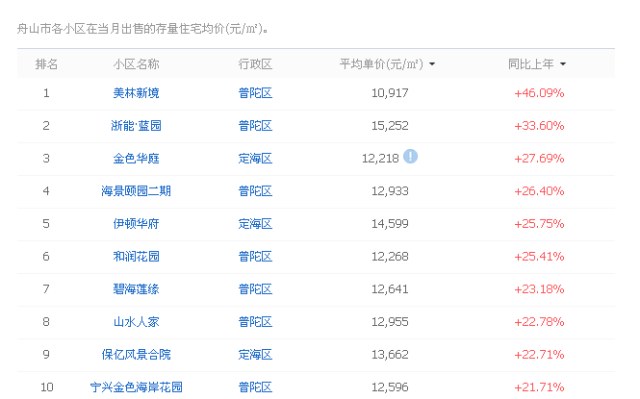
Task: Open 海景颐园二期 community link
Action: tap(136, 191)
